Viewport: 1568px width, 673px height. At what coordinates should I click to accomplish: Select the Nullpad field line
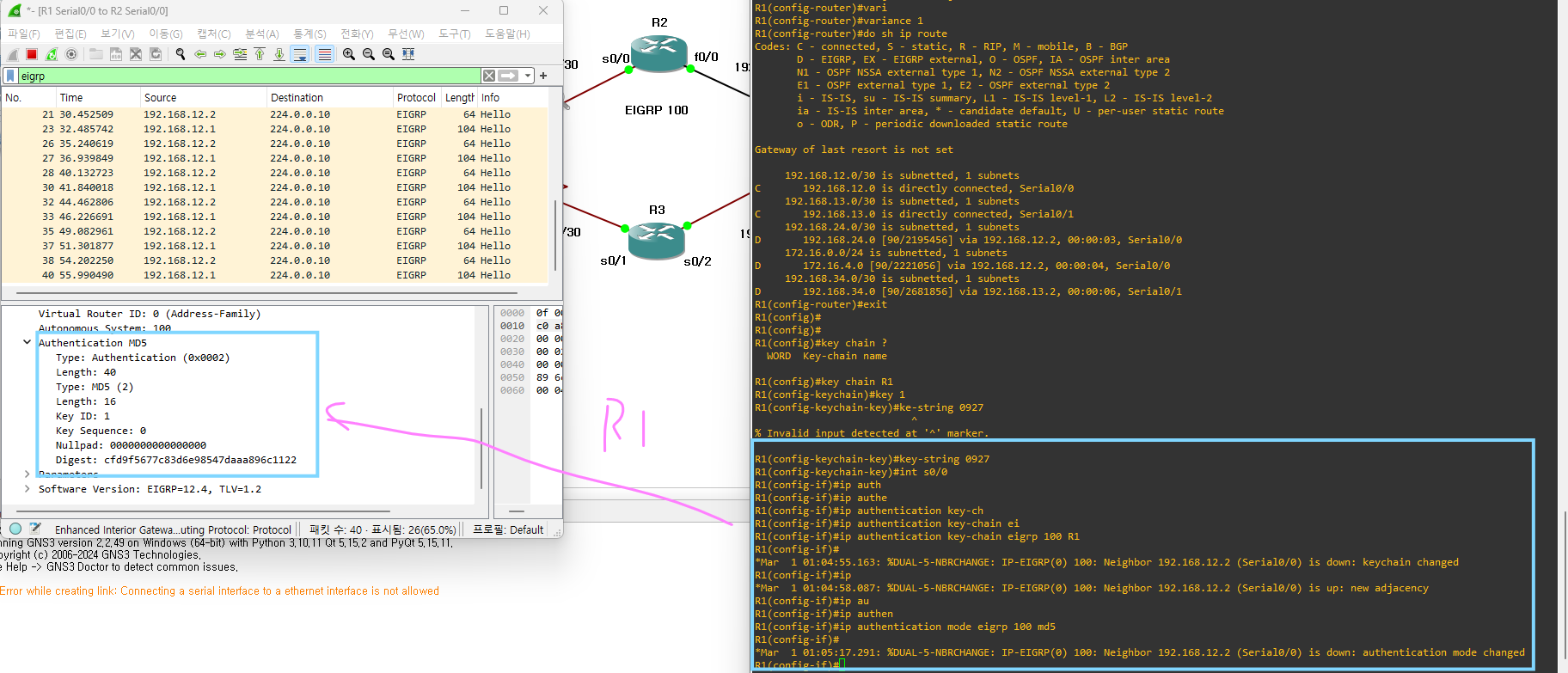tap(131, 445)
